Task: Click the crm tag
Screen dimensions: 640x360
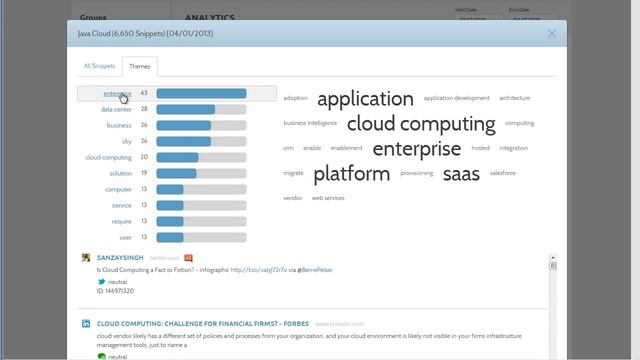Action: 288,148
